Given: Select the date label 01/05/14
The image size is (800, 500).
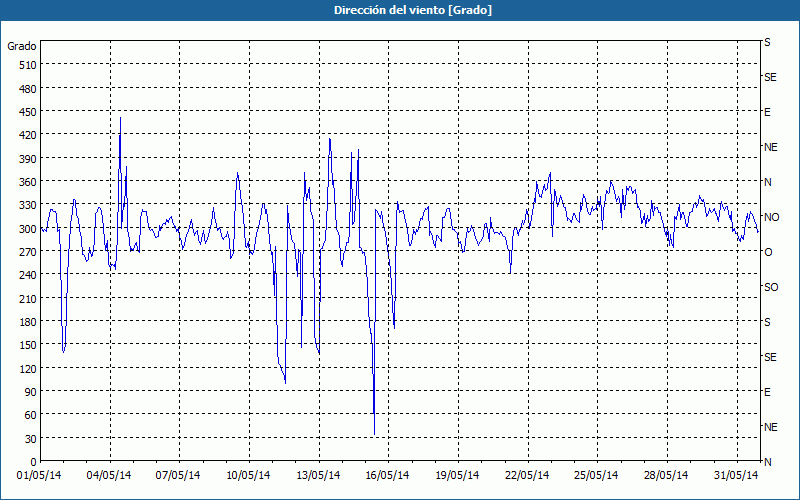Looking at the screenshot, I should pos(39,476).
